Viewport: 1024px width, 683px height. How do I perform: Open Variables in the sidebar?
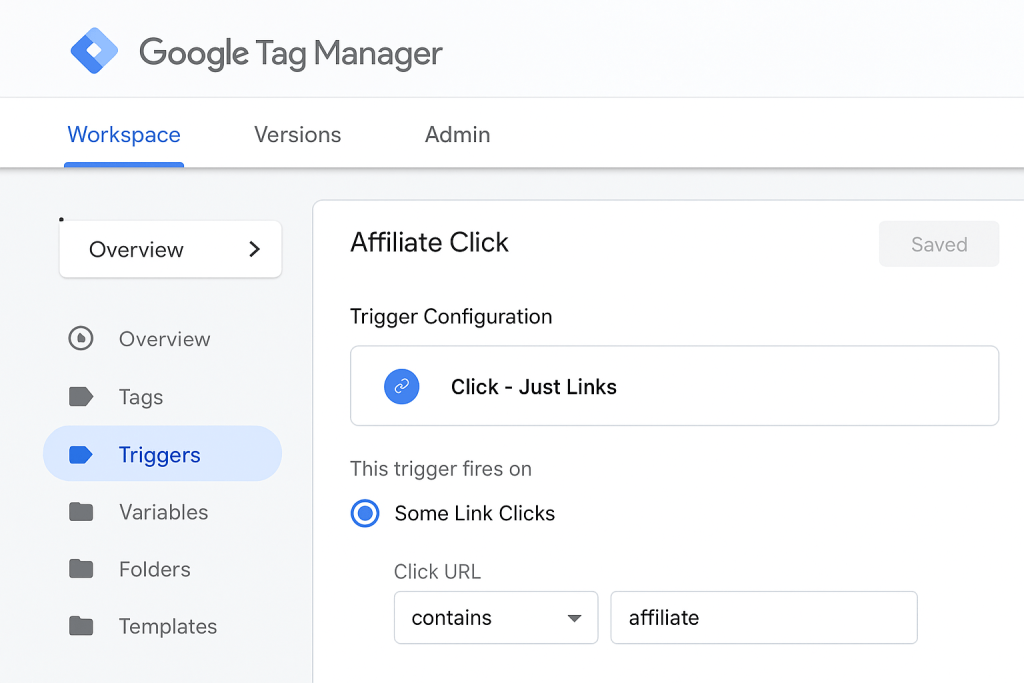click(163, 512)
